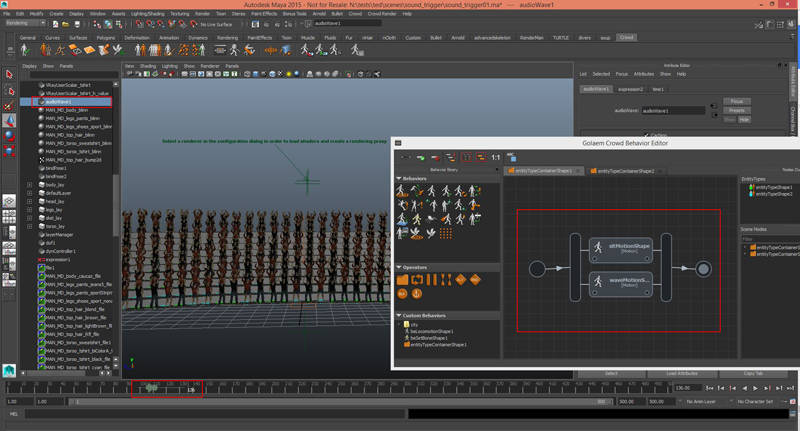The height and width of the screenshot is (431, 800).
Task: Switch to entityTypeContainerShape2 tab
Action: (626, 171)
